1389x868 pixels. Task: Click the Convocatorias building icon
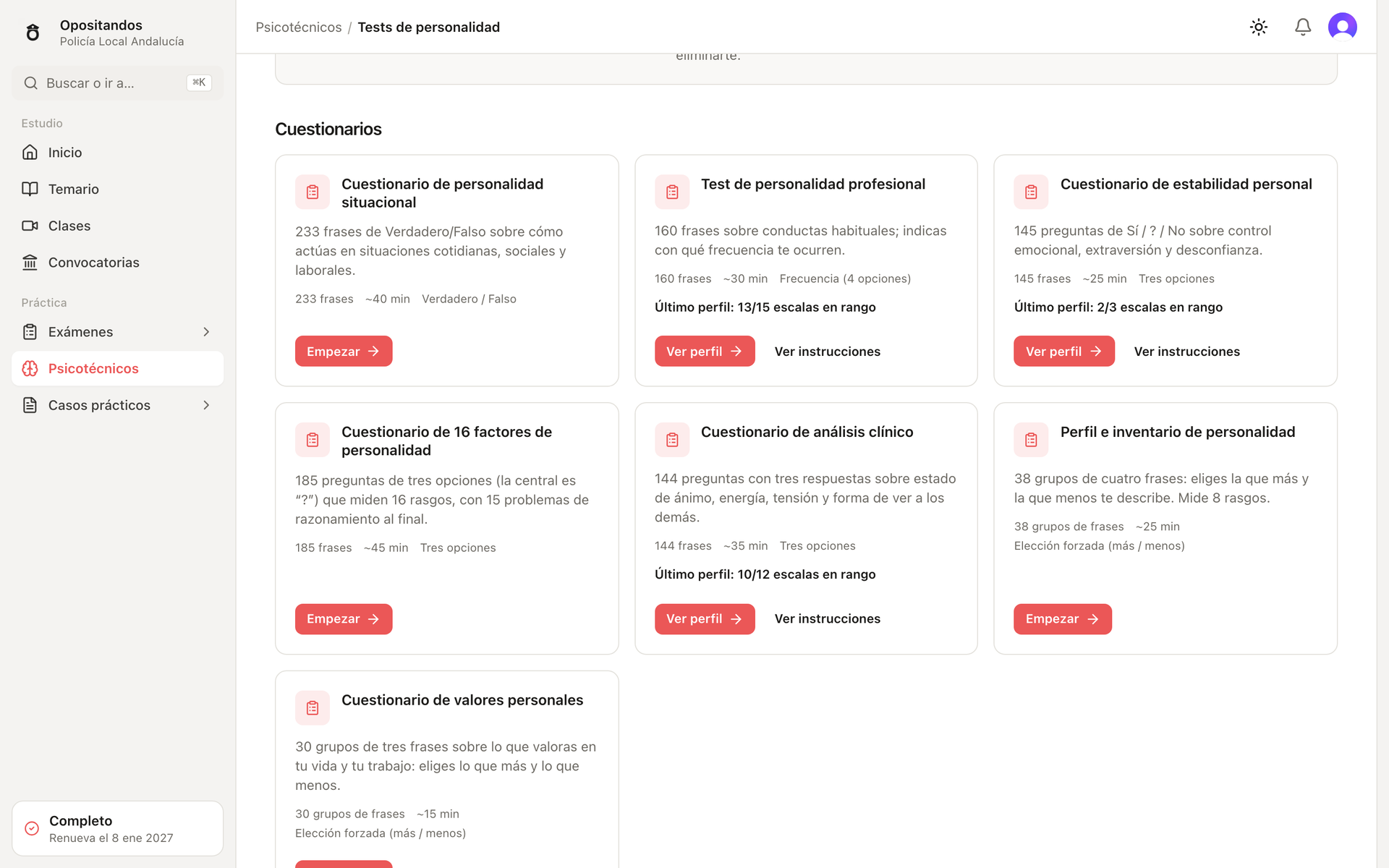click(x=30, y=263)
